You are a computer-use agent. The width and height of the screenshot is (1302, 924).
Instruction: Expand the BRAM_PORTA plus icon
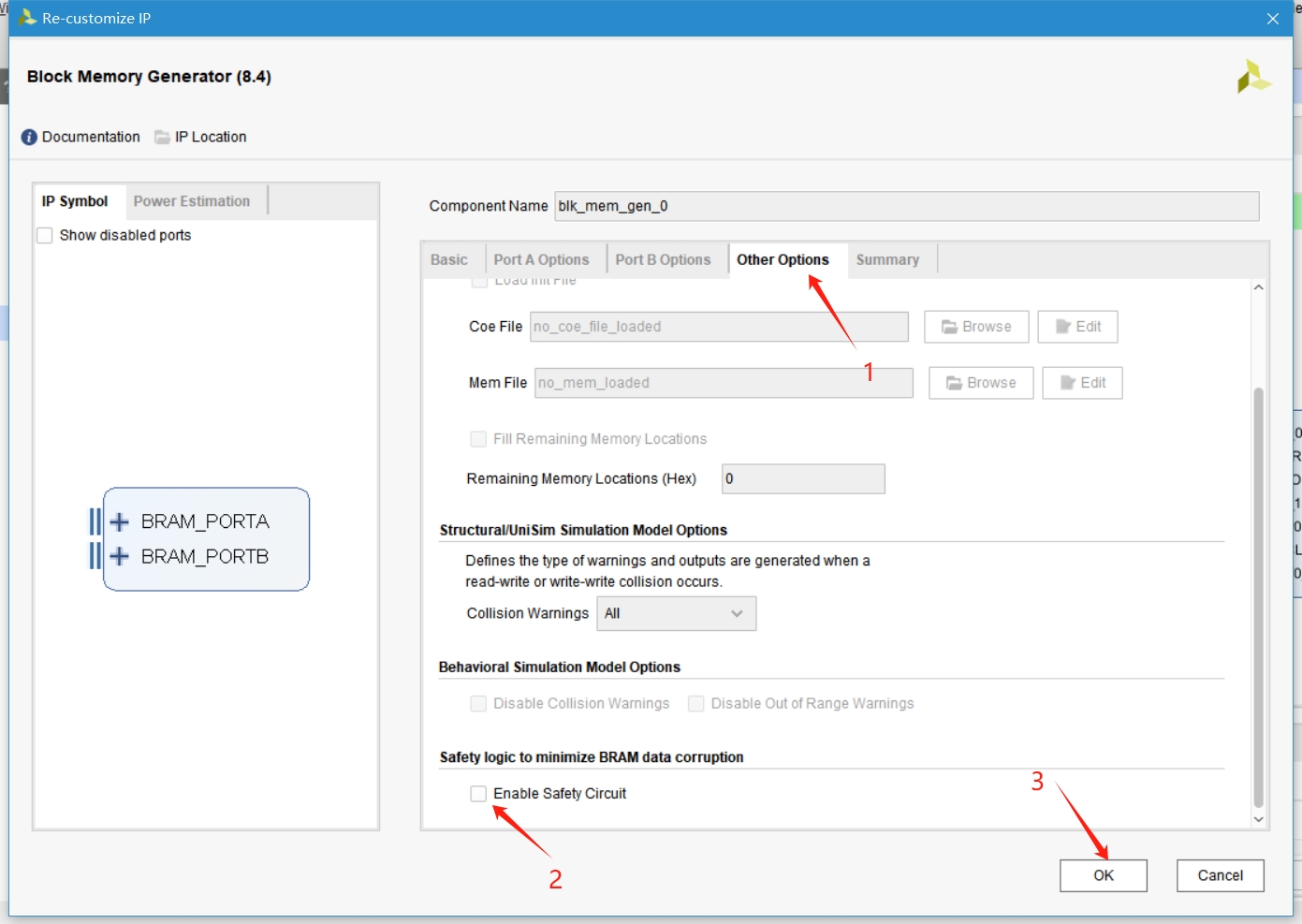pyautogui.click(x=119, y=521)
